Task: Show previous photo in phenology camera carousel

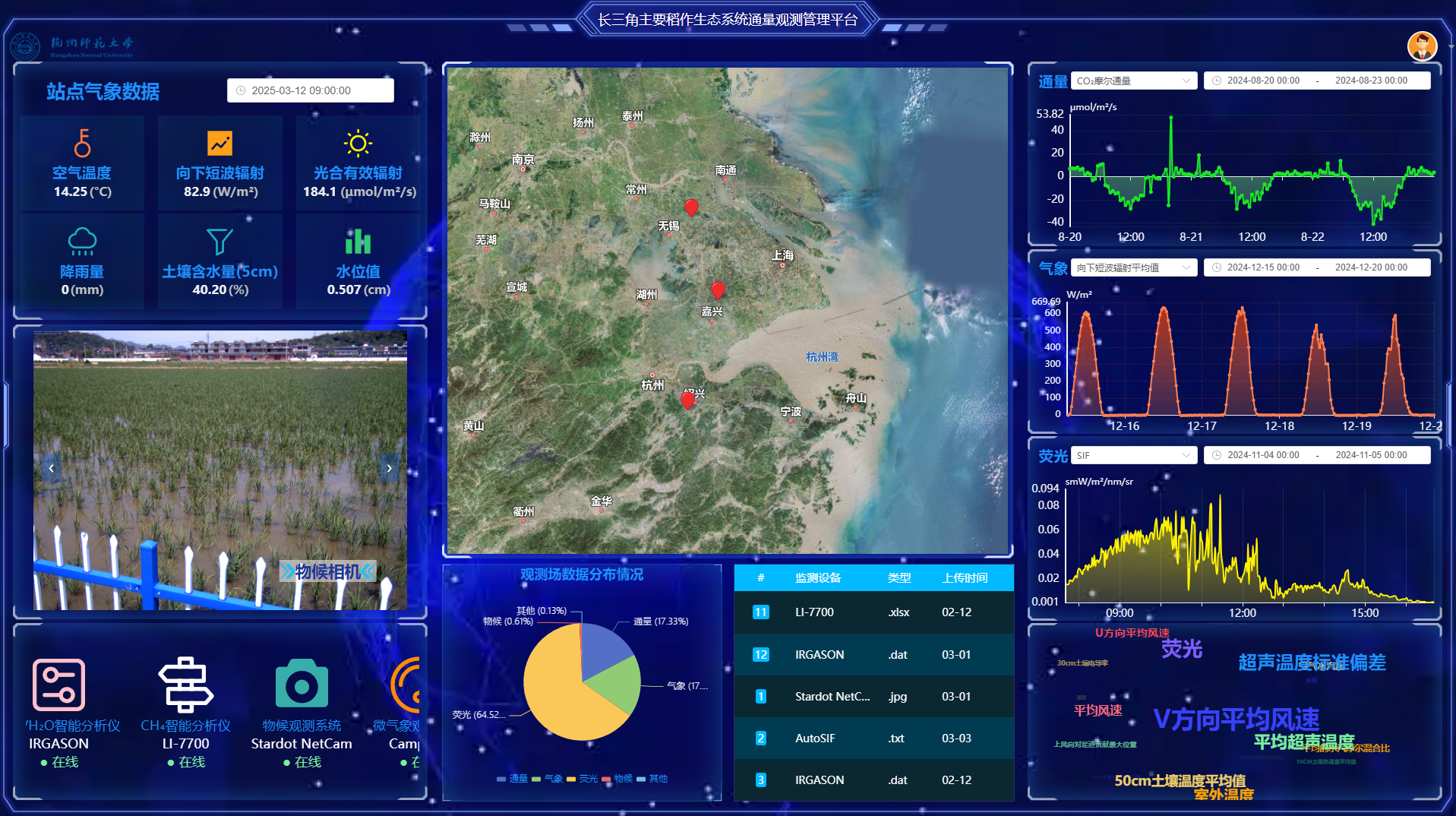Action: pos(51,468)
